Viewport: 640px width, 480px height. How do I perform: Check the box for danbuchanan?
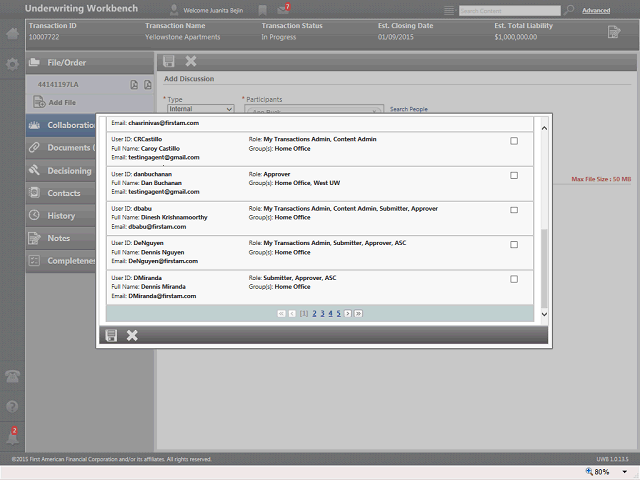pyautogui.click(x=514, y=176)
